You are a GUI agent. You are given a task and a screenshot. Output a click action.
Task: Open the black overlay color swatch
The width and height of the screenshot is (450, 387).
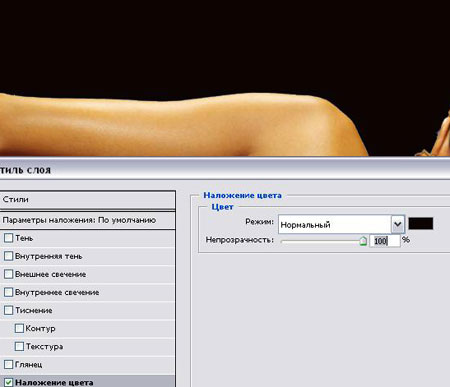(x=421, y=223)
